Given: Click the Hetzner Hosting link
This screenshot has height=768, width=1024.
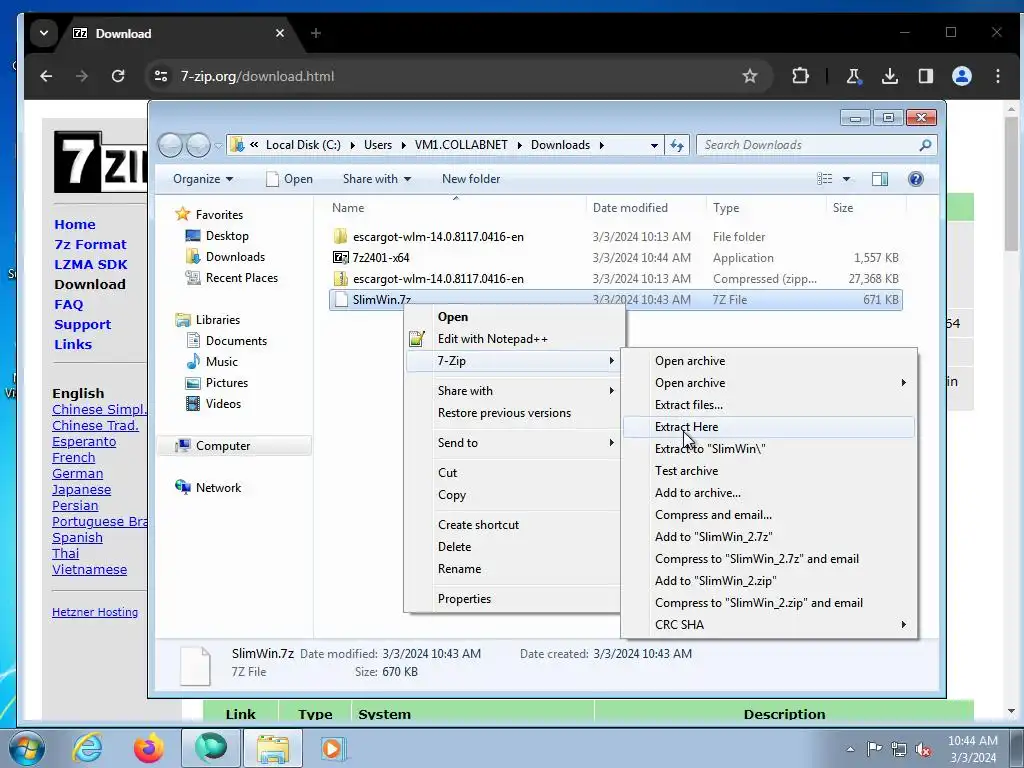Looking at the screenshot, I should coord(95,612).
